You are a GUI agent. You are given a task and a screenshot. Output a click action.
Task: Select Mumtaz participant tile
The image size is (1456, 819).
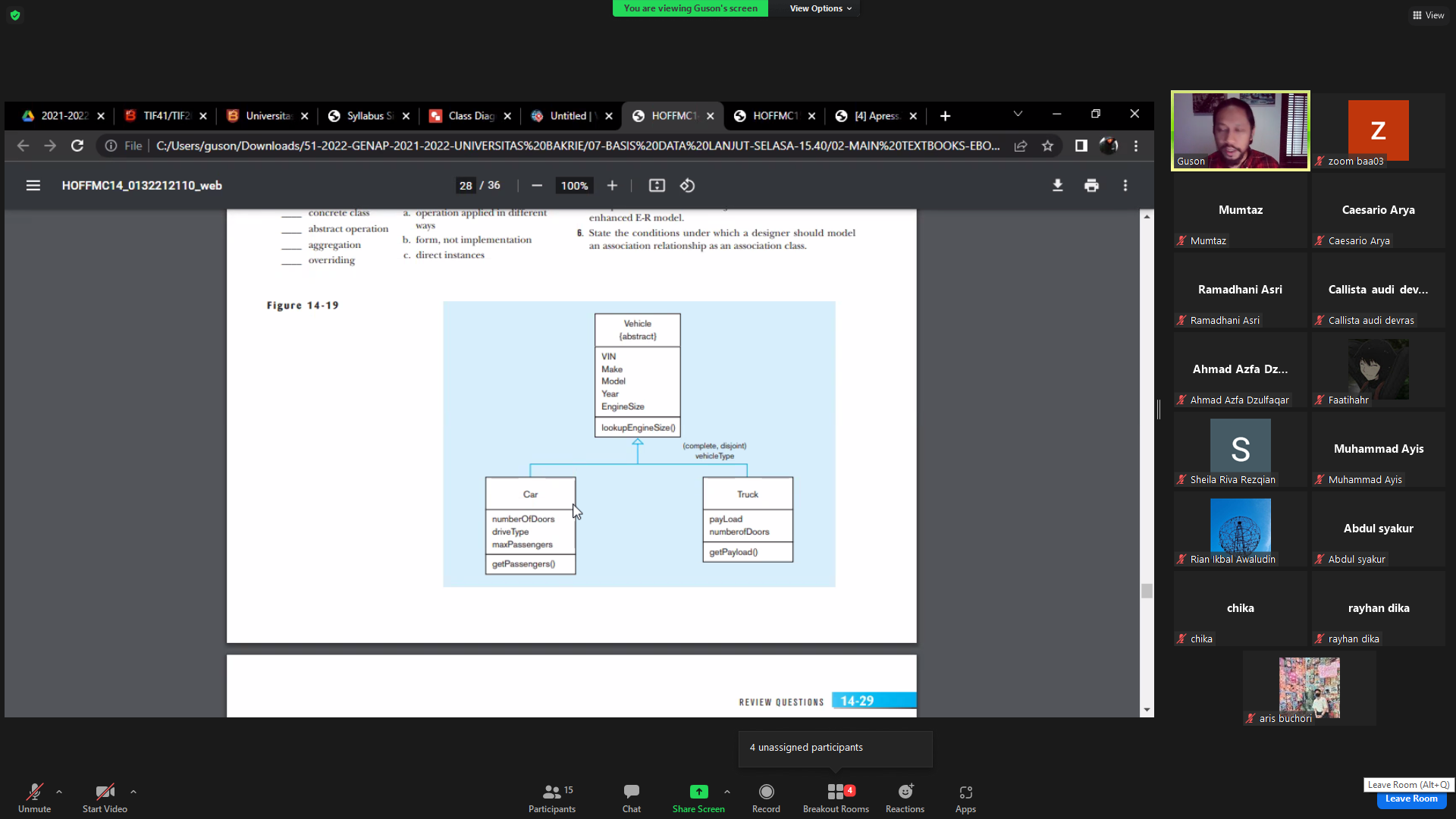pyautogui.click(x=1240, y=211)
